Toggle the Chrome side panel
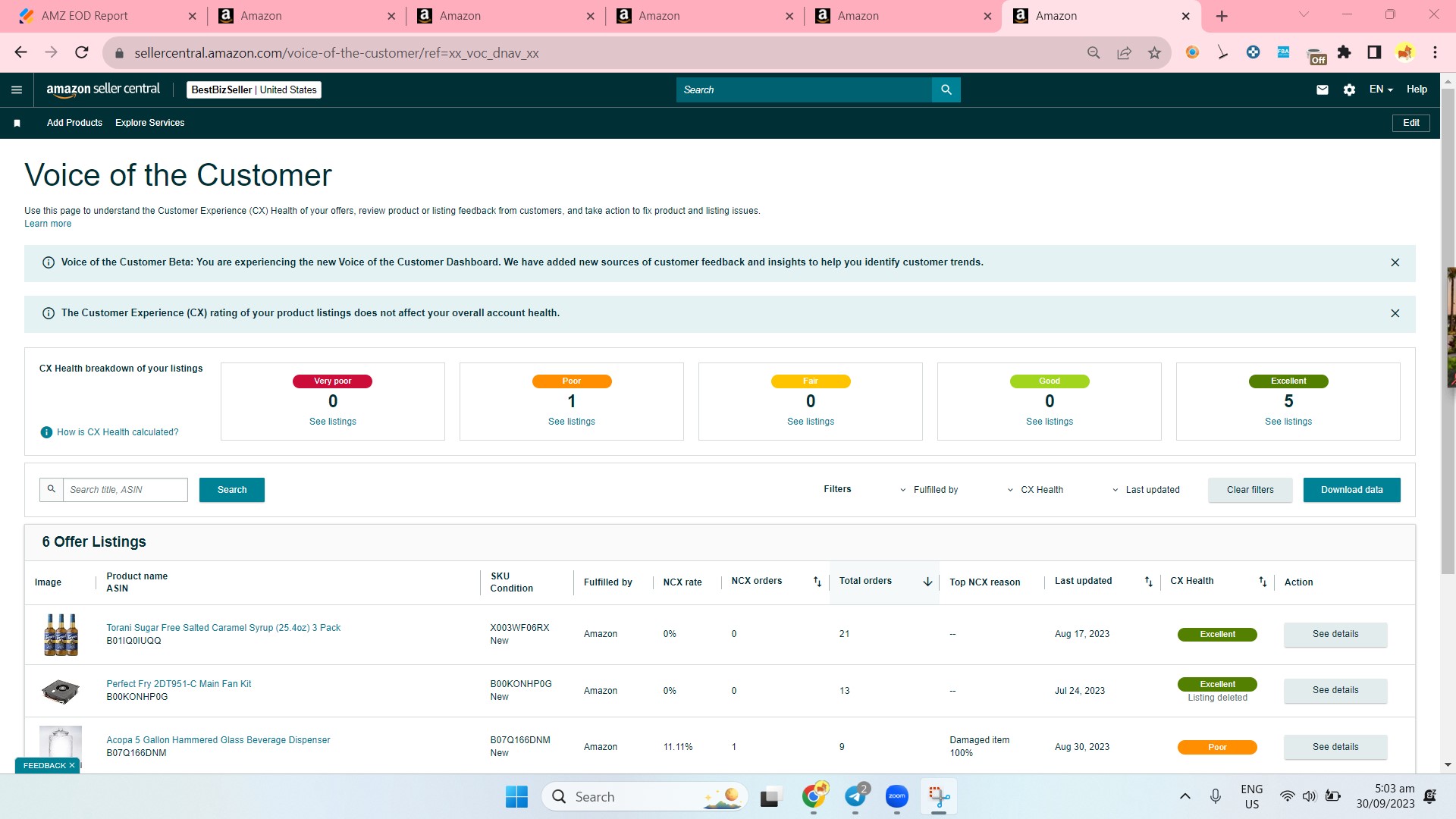Screen dimensions: 1456x819 [x=1374, y=52]
